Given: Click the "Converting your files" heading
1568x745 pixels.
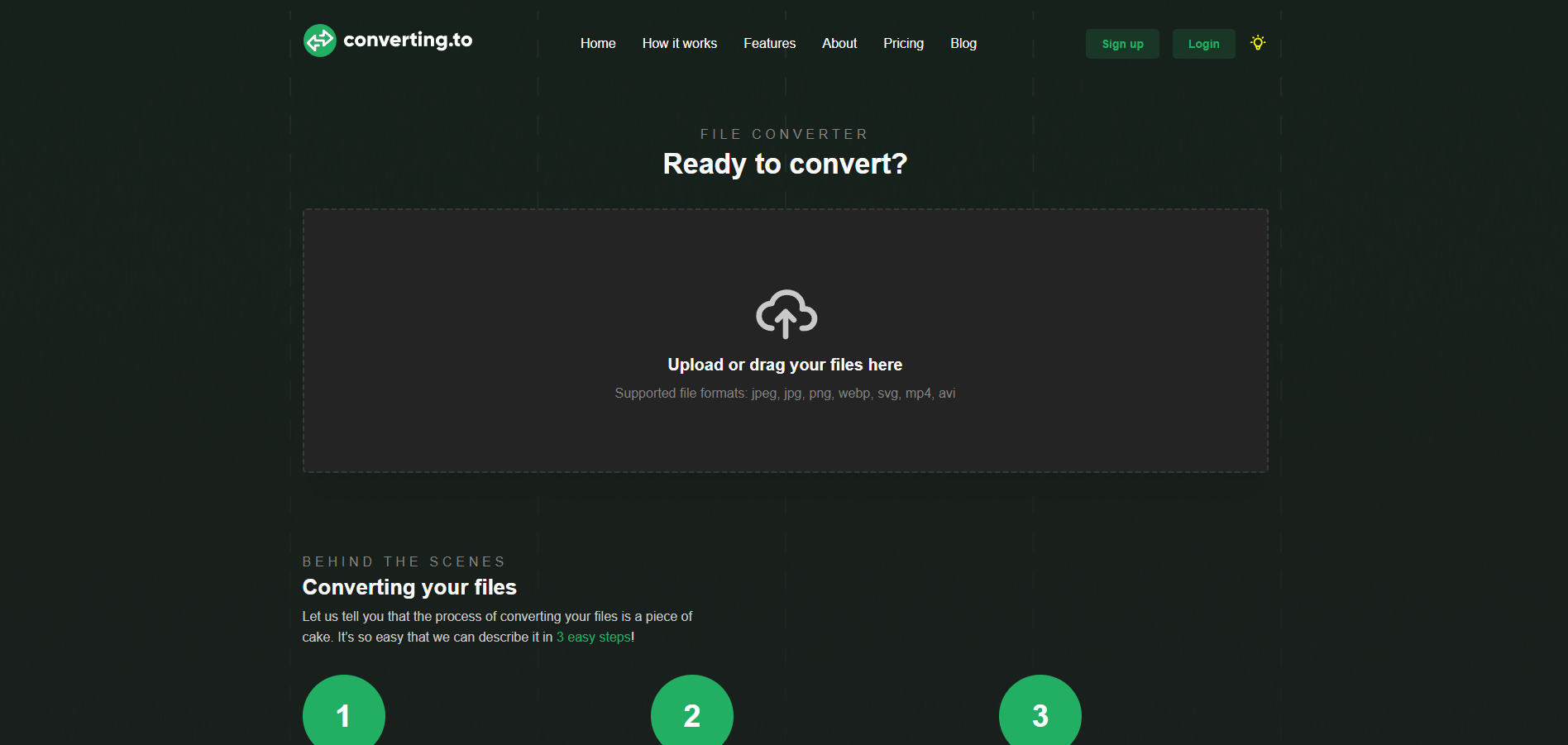Looking at the screenshot, I should (409, 587).
